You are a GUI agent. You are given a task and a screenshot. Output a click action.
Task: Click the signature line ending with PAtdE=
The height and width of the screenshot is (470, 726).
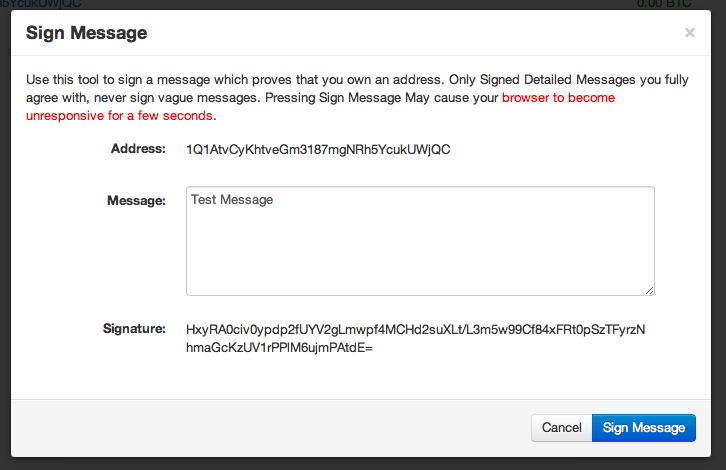click(279, 348)
